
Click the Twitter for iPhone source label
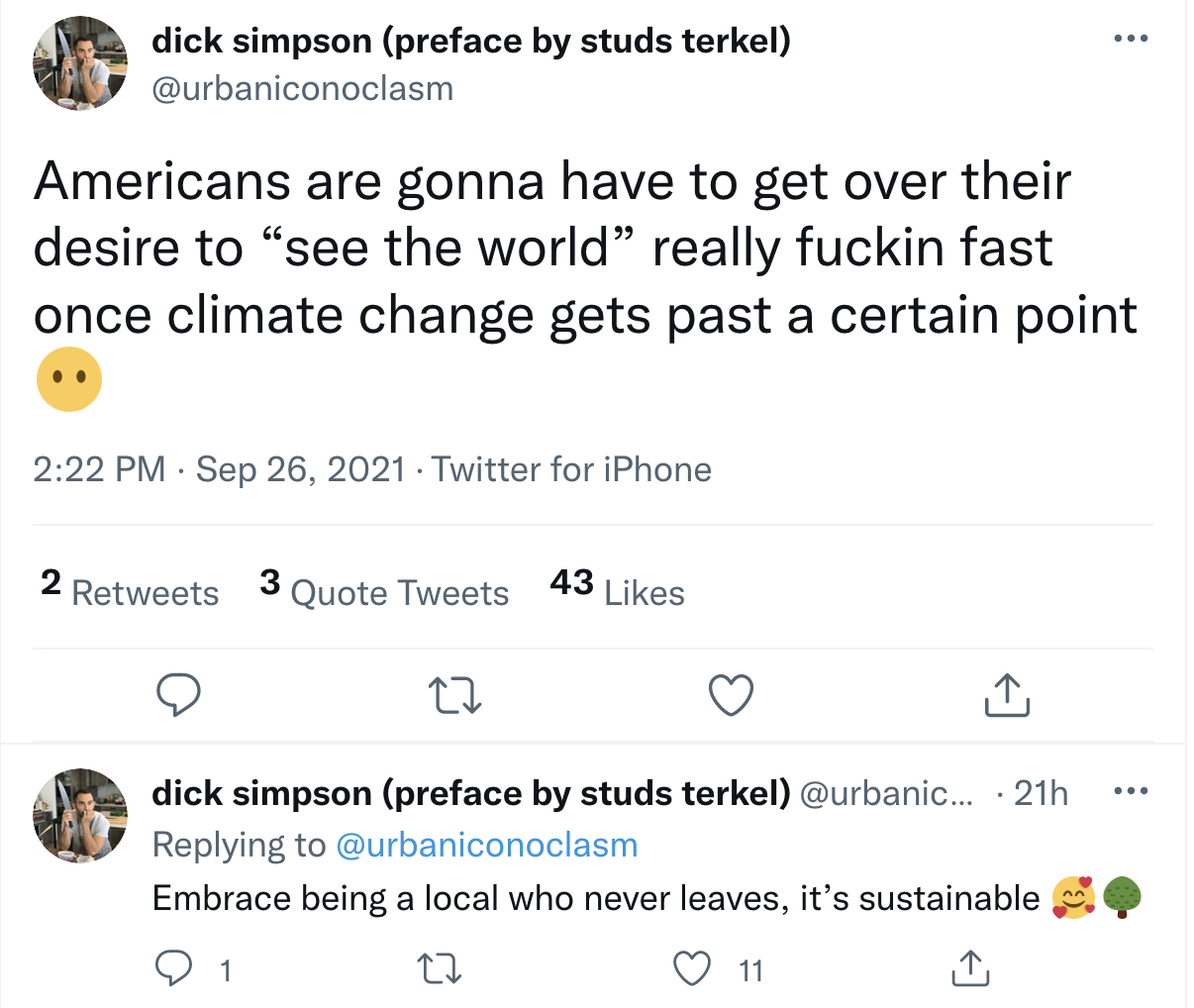[x=571, y=468]
